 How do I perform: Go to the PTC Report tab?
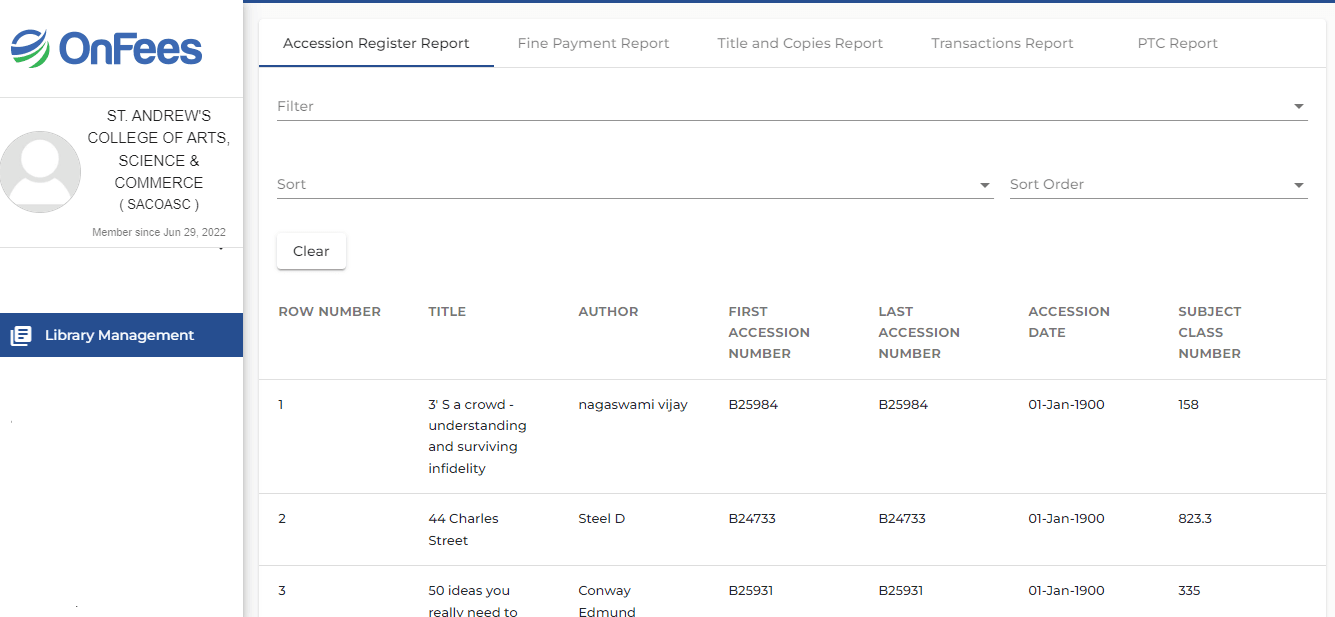1177,44
